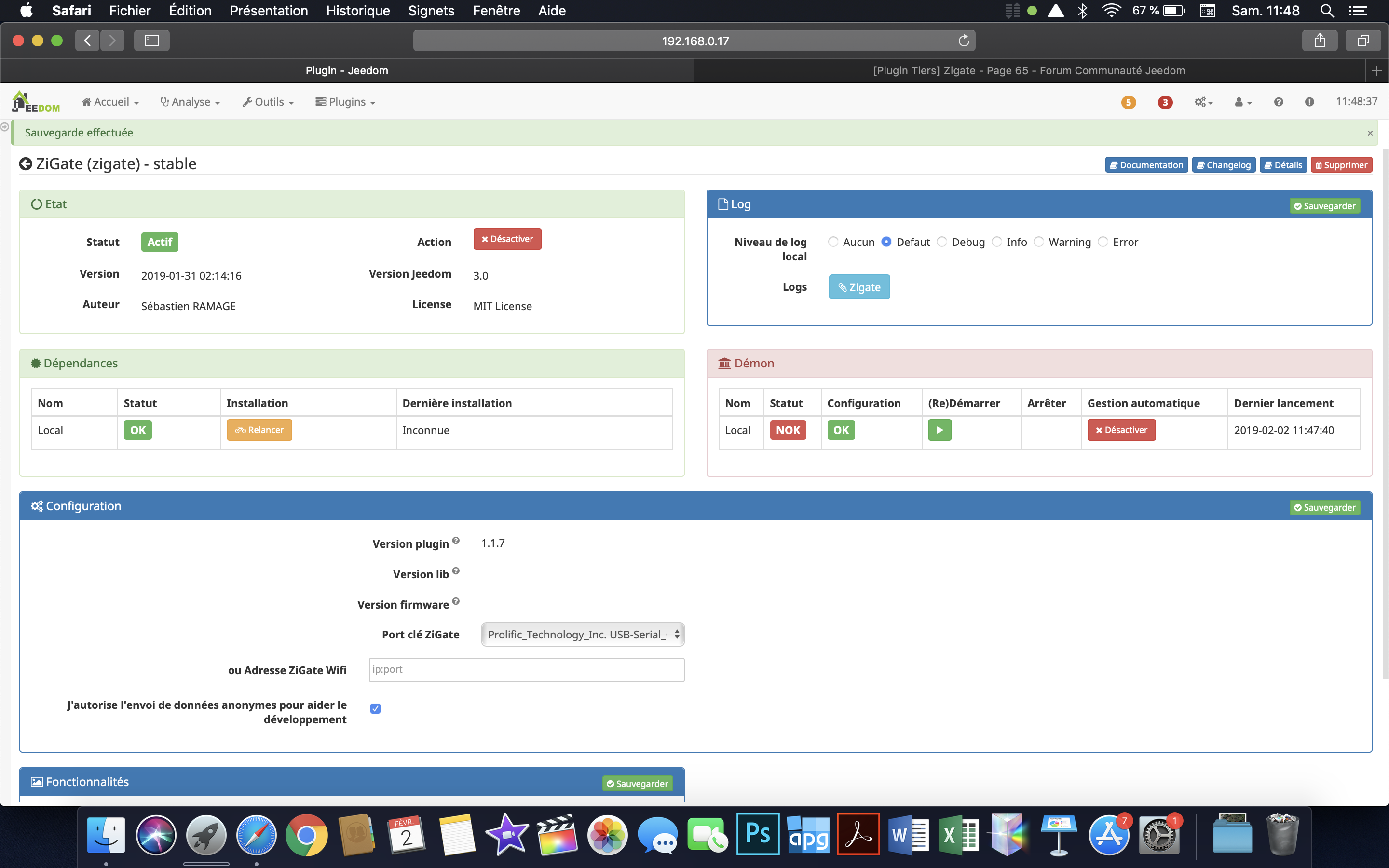Show all Safari tabs overview

click(x=1363, y=41)
